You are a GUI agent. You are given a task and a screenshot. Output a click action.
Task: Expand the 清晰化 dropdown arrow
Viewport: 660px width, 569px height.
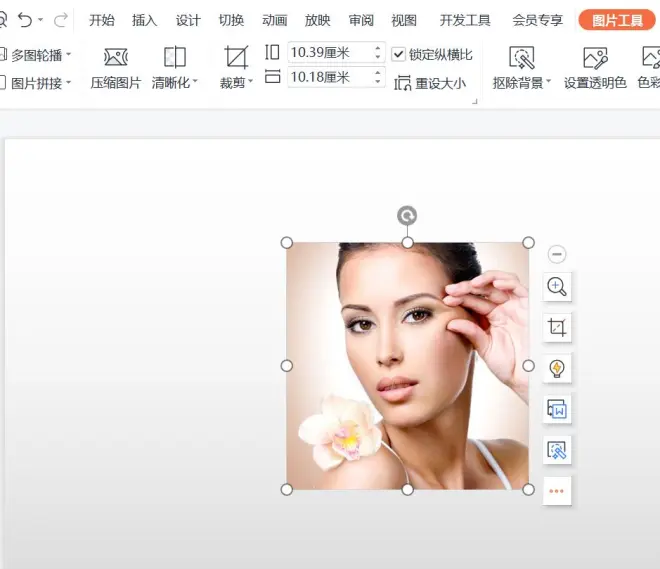(x=195, y=81)
